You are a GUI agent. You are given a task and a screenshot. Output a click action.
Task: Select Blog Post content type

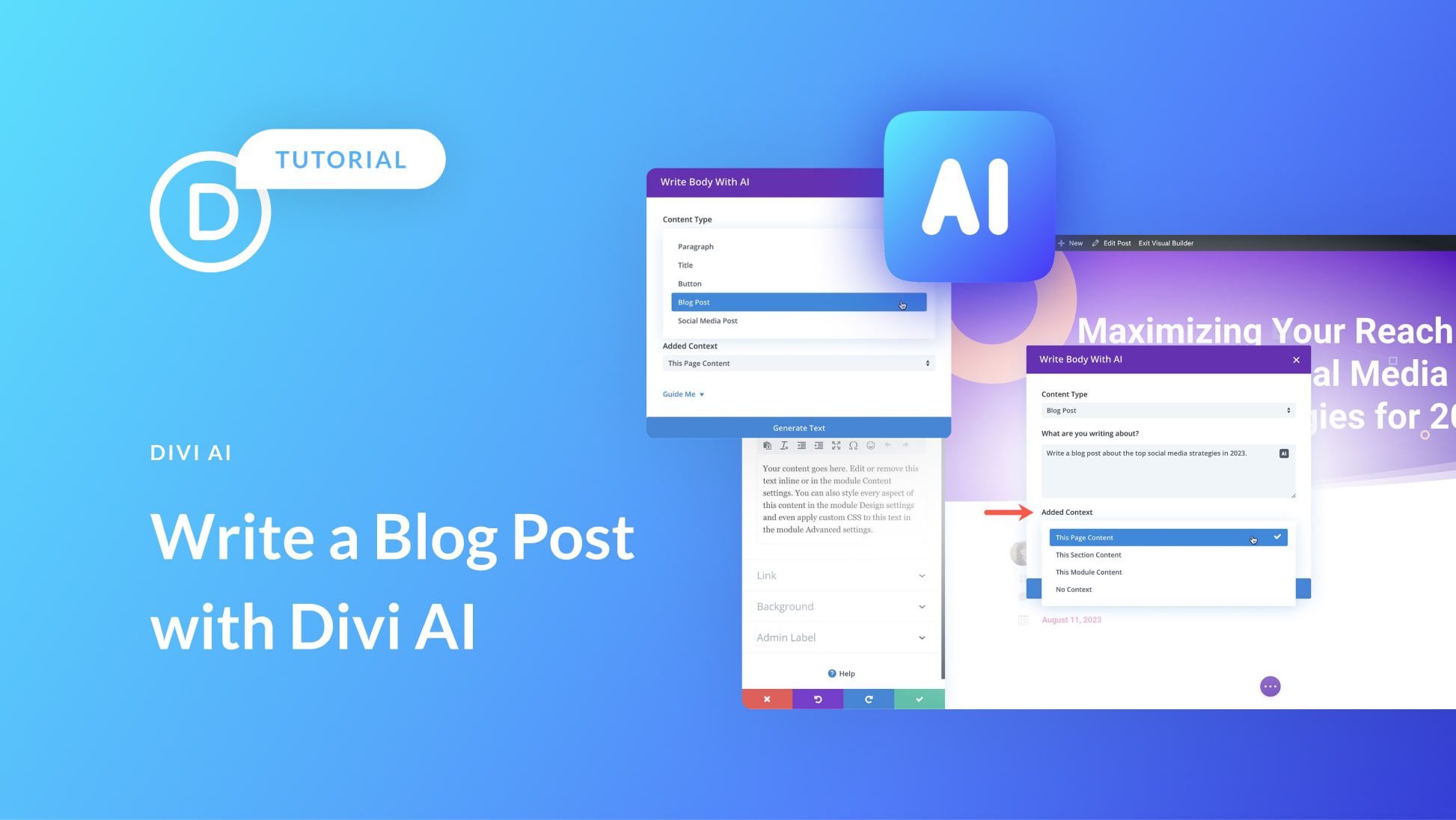tap(796, 302)
